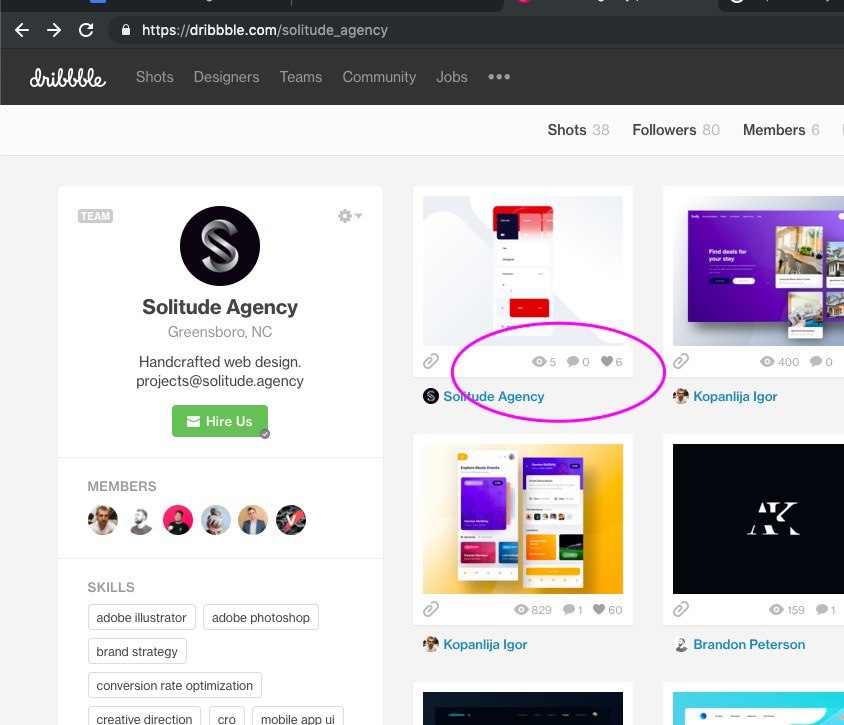This screenshot has width=844, height=725.
Task: Click the padlock icon in address bar
Action: tap(125, 30)
